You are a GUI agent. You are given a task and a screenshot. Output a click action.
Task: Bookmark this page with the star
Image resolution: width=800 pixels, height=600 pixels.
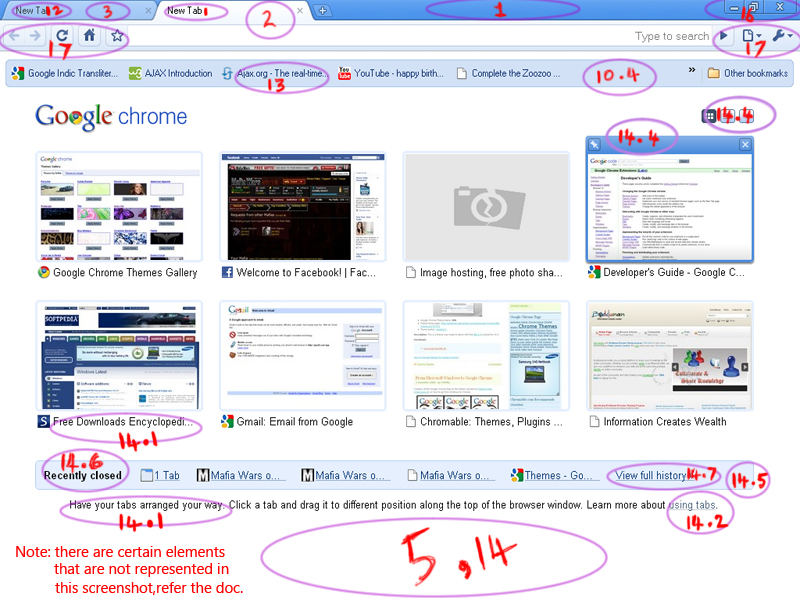click(x=117, y=36)
